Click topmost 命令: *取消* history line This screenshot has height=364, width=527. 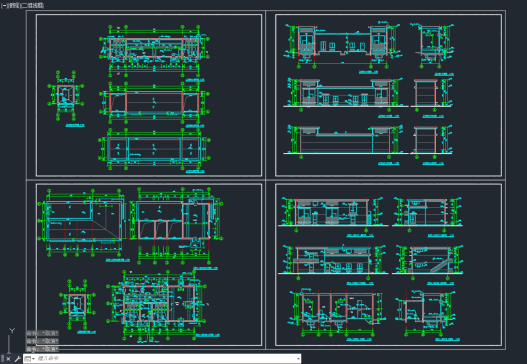pos(42,333)
